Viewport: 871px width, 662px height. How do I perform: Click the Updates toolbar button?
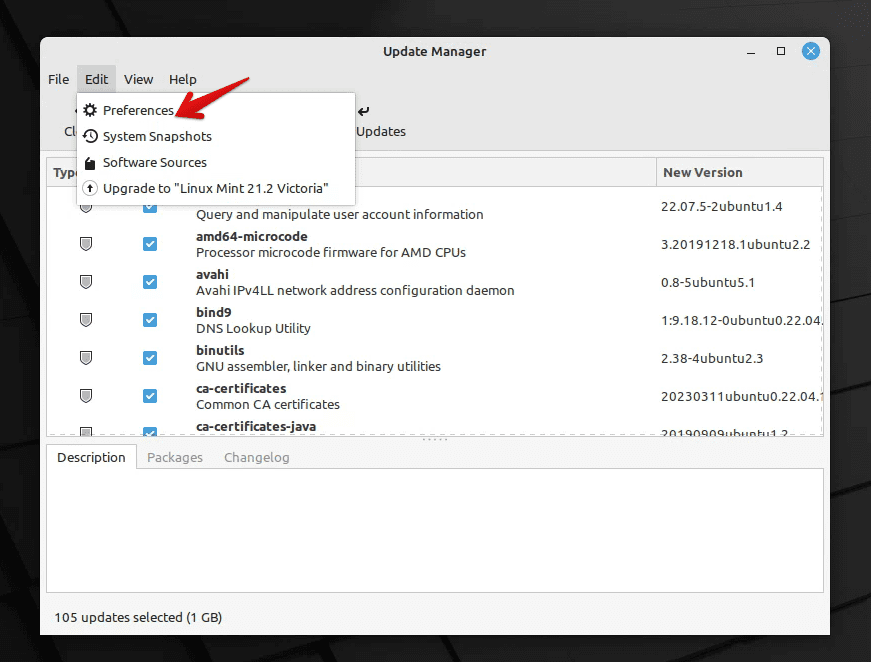pos(381,131)
